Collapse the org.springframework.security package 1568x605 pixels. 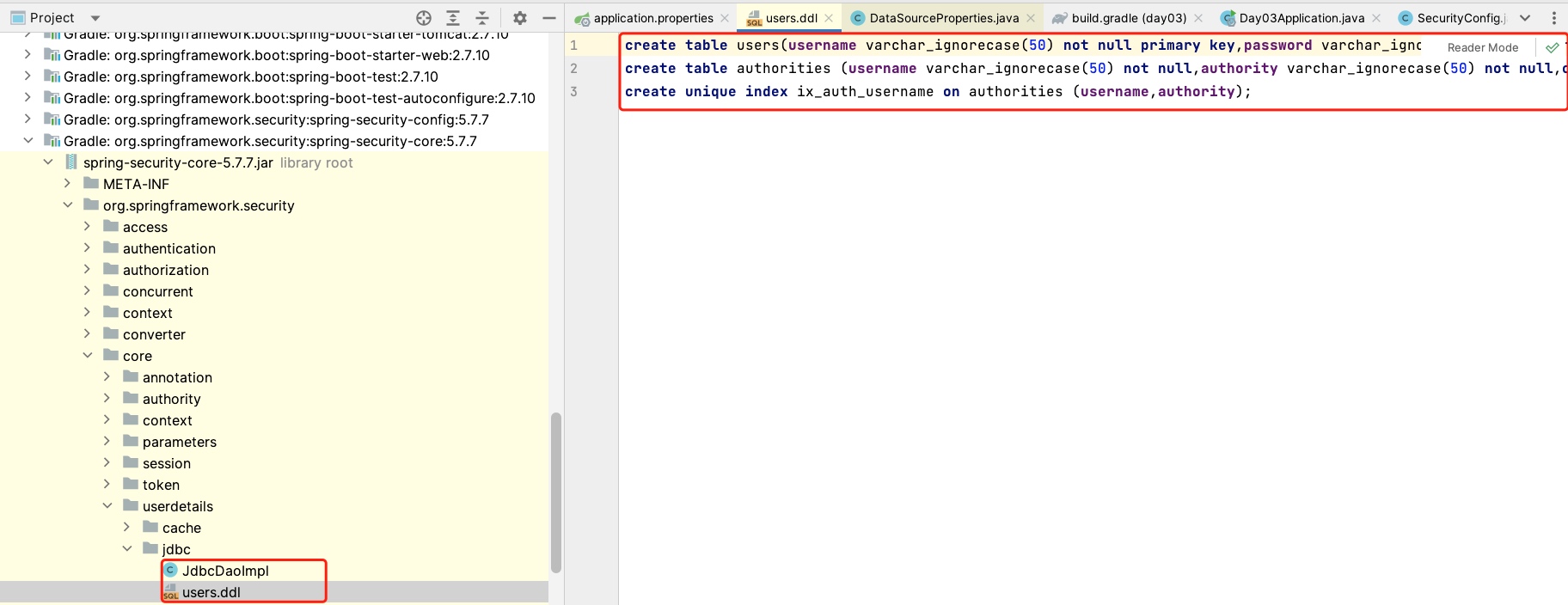tap(67, 205)
